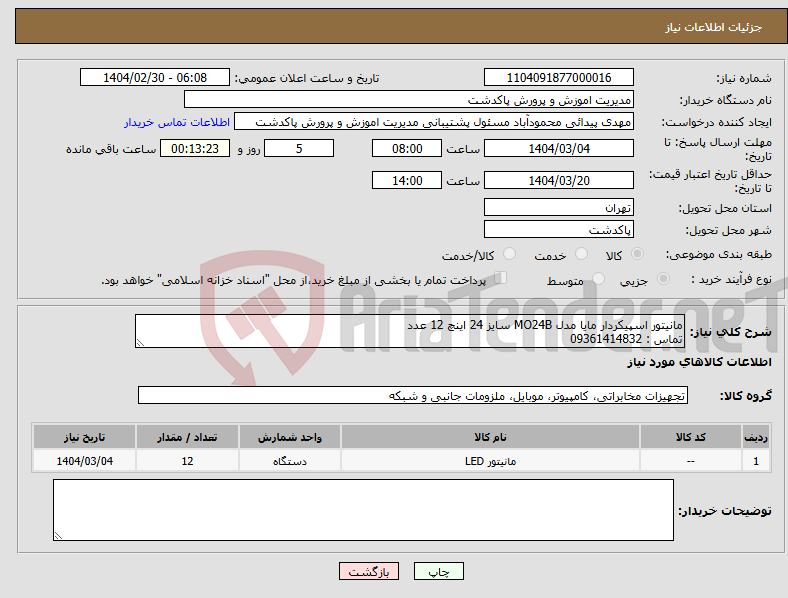Click the دستگاه unit cell

tap(290, 461)
